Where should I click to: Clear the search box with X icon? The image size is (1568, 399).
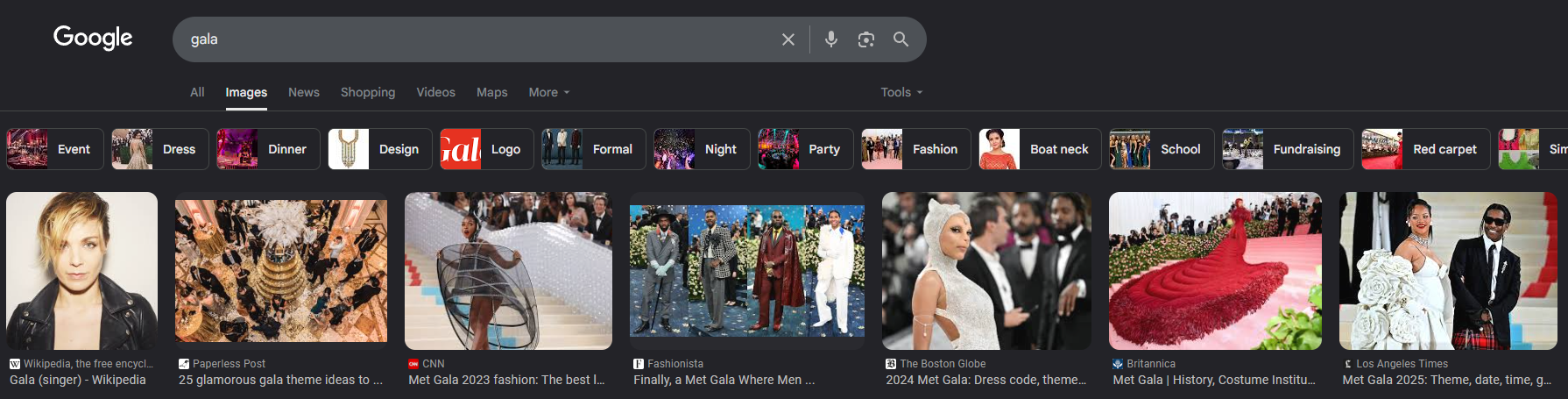(x=788, y=39)
